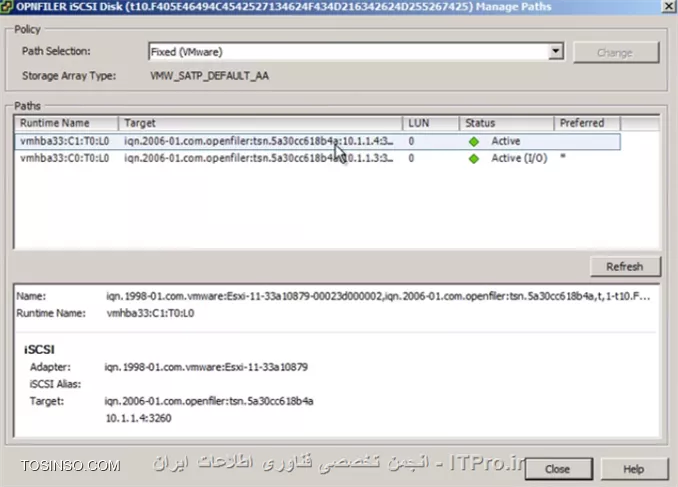Select path row vmhba33:C0:T0:L0

coord(318,158)
